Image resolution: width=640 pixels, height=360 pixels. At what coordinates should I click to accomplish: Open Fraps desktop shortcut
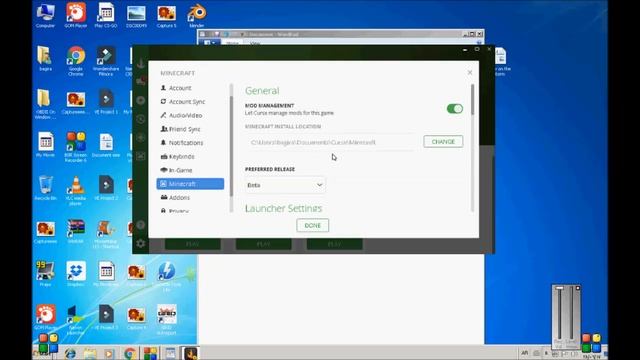coord(45,274)
